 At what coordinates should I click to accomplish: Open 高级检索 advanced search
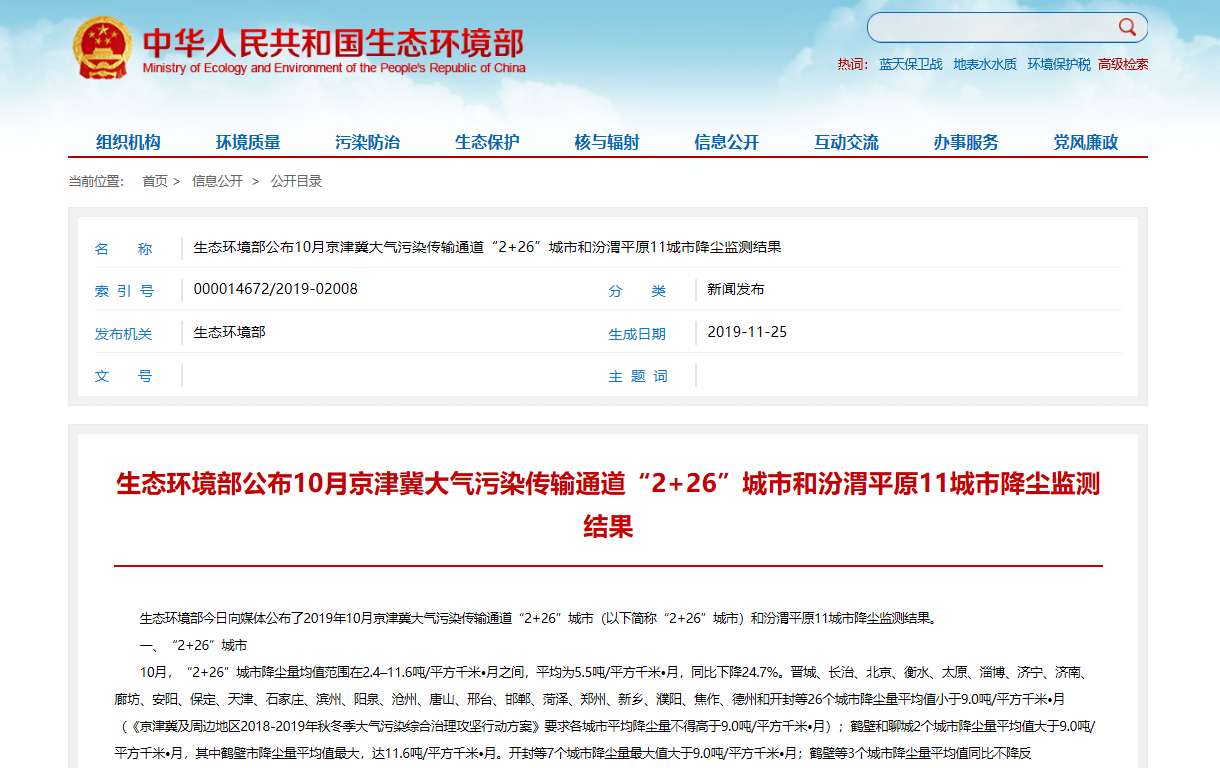coord(1122,62)
